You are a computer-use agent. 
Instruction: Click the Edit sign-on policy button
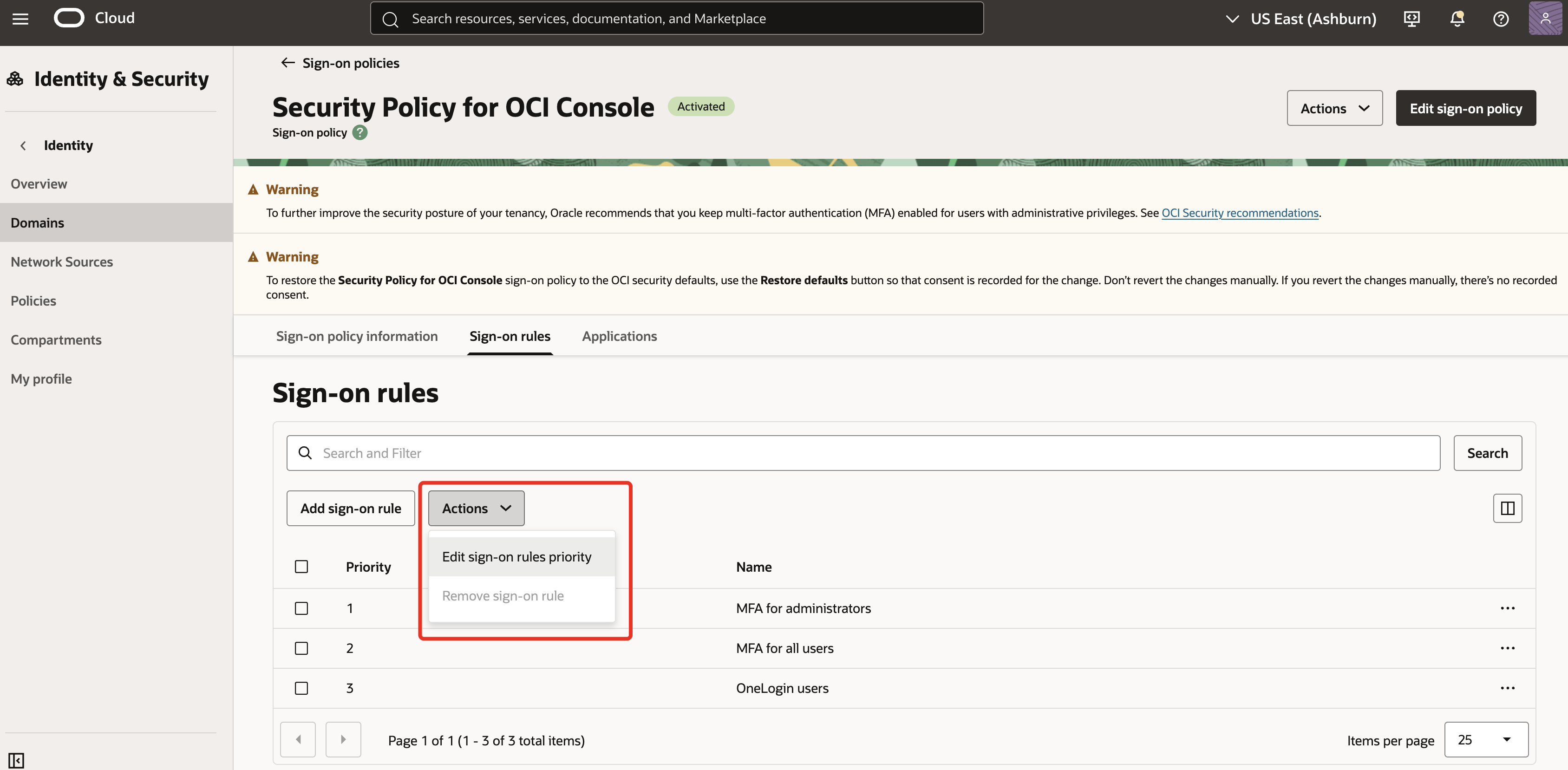1466,108
